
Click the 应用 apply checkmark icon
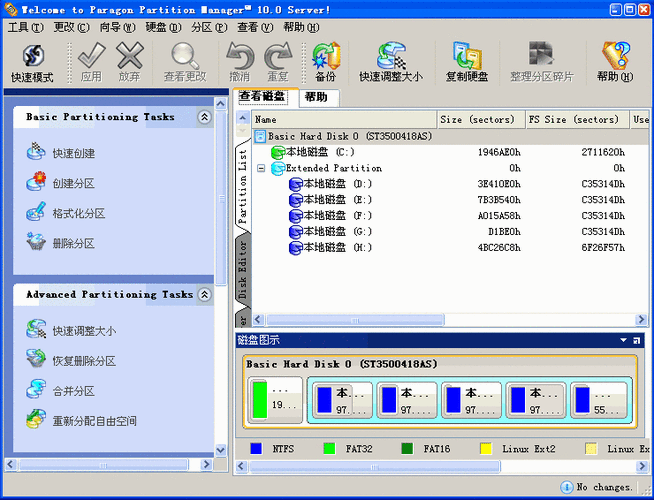91,63
